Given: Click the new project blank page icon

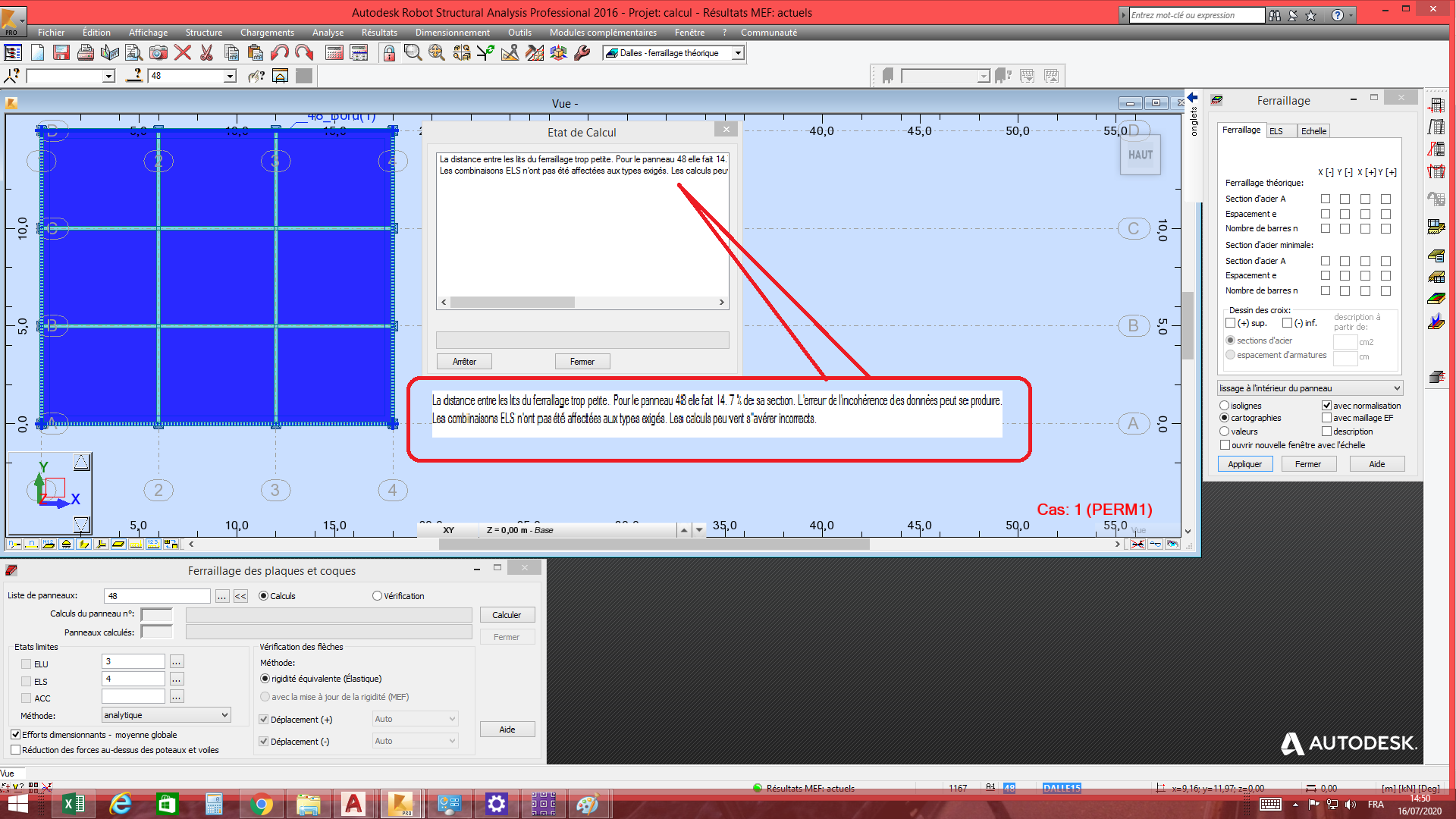Looking at the screenshot, I should point(37,52).
